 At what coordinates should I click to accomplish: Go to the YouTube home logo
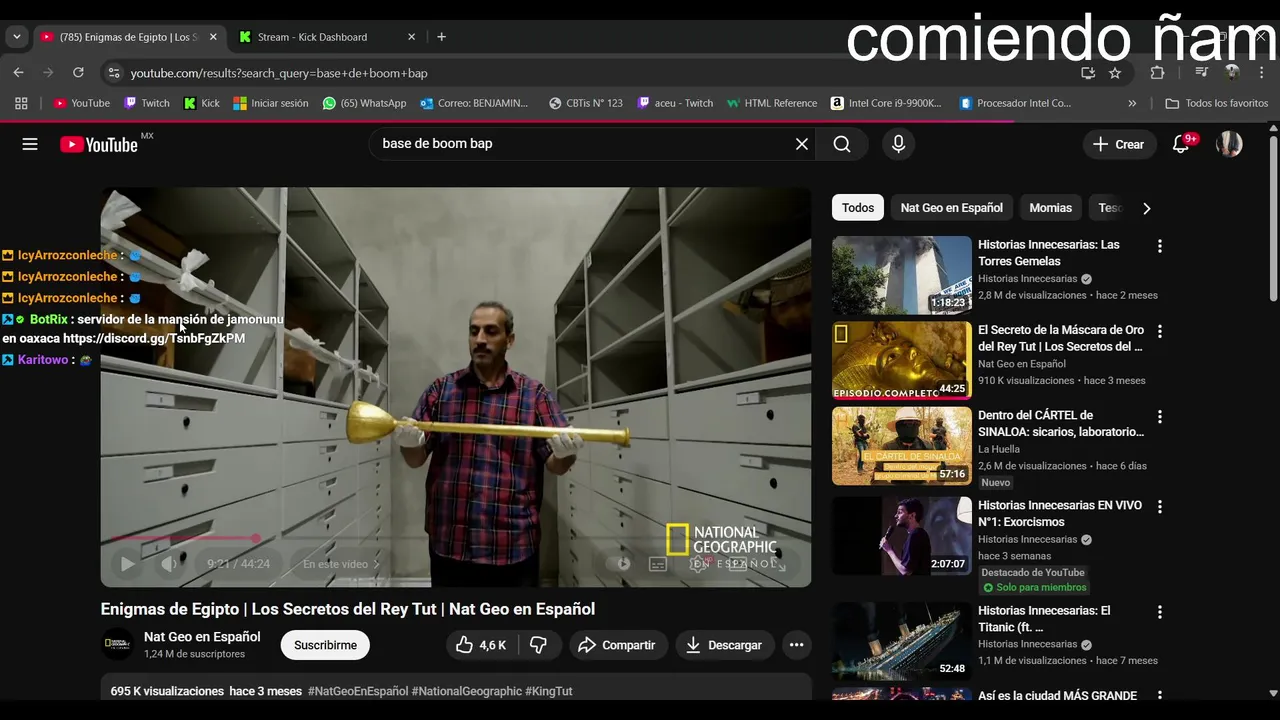99,144
